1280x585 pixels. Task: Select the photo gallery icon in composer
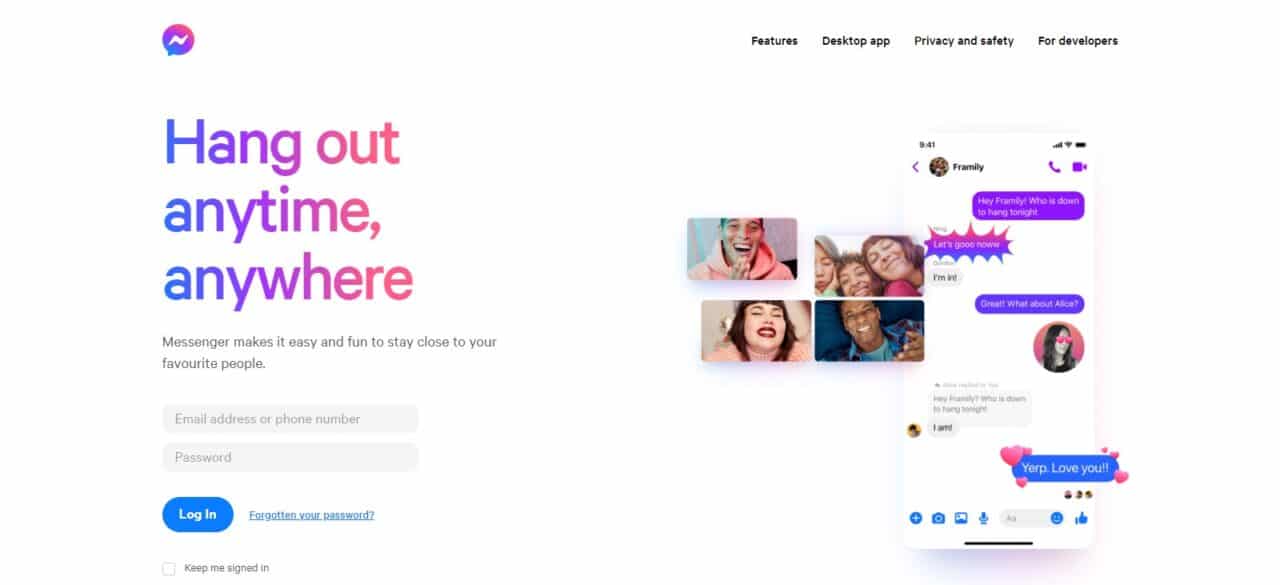(961, 518)
